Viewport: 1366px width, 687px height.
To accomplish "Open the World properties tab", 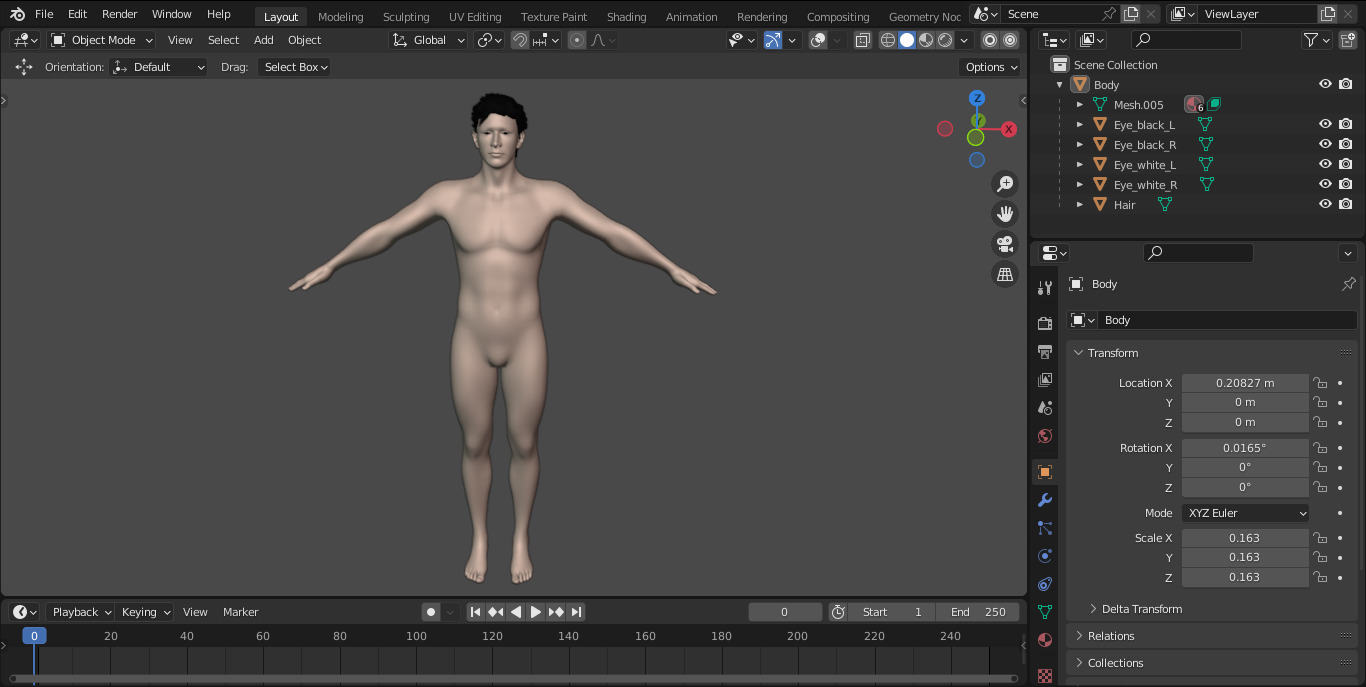I will [x=1045, y=436].
